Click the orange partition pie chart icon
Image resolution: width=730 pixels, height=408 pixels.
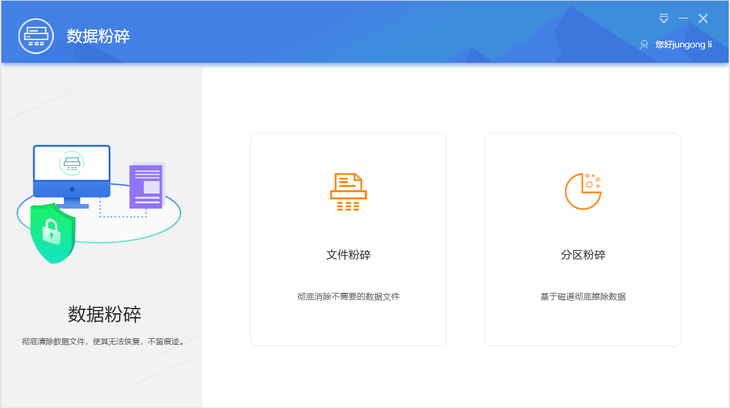click(583, 191)
